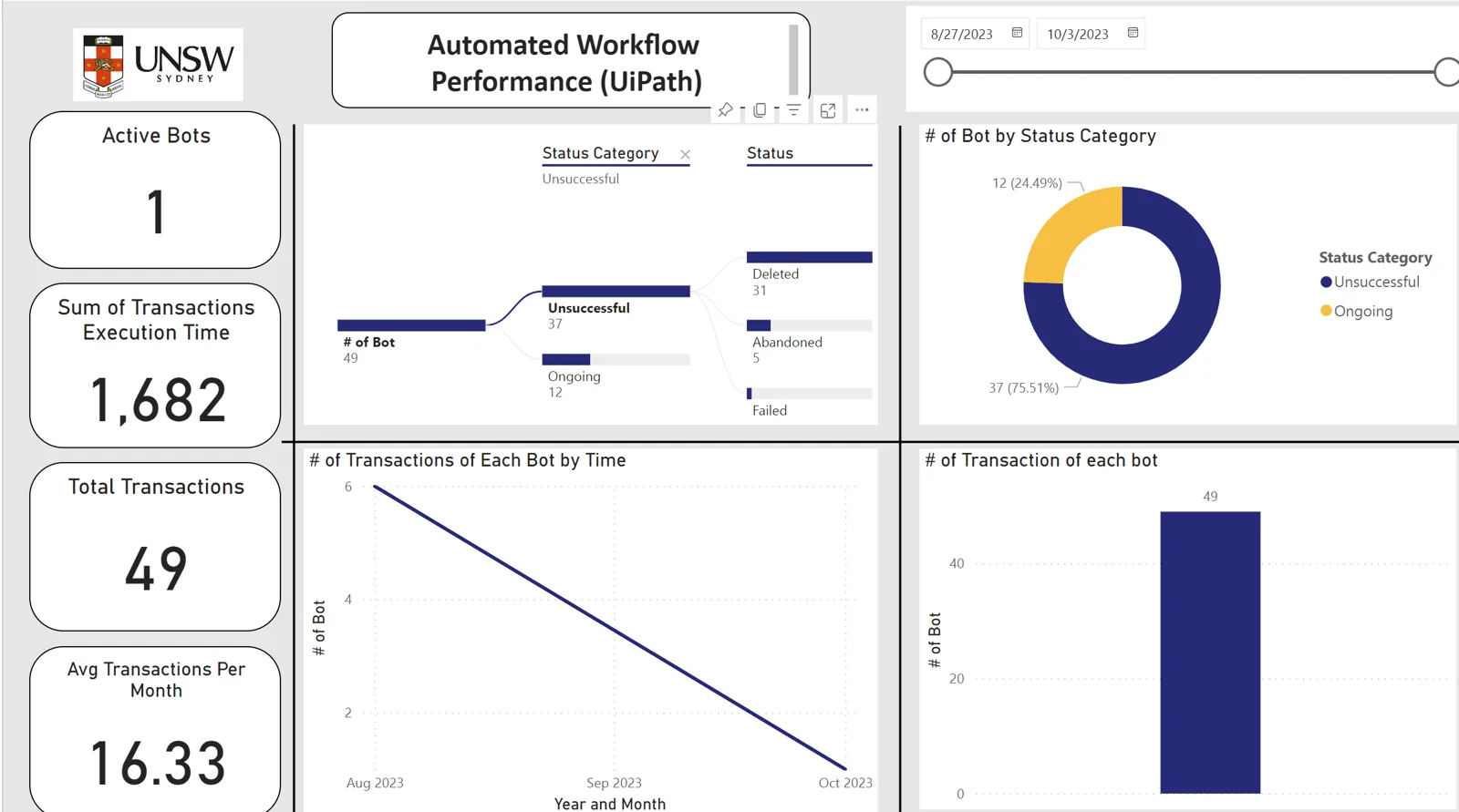Edit the start date field 8/27/2023

[962, 34]
